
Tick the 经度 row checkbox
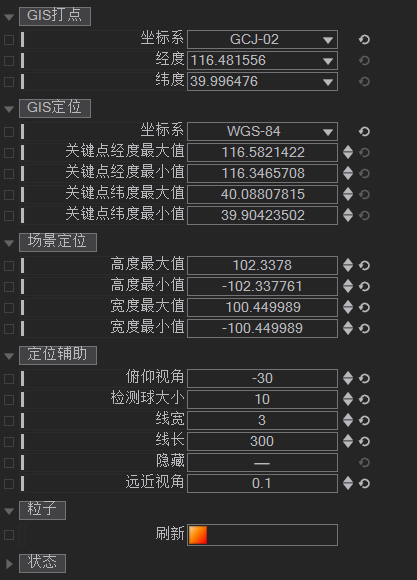point(9,61)
